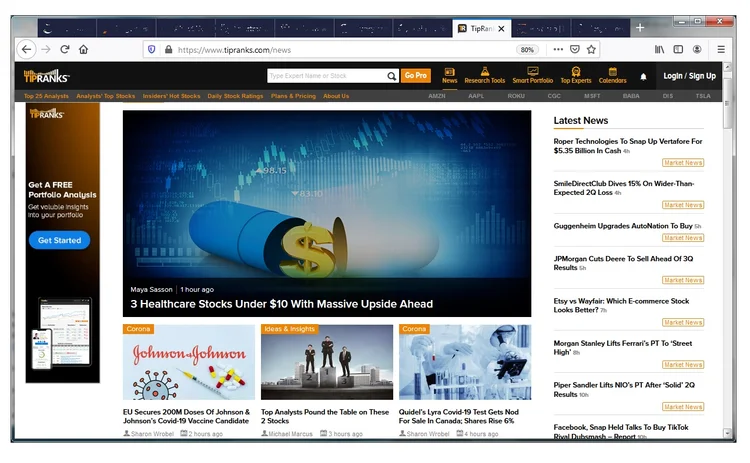This screenshot has width=750, height=463.
Task: Open the Firefox library icon
Action: 660,49
